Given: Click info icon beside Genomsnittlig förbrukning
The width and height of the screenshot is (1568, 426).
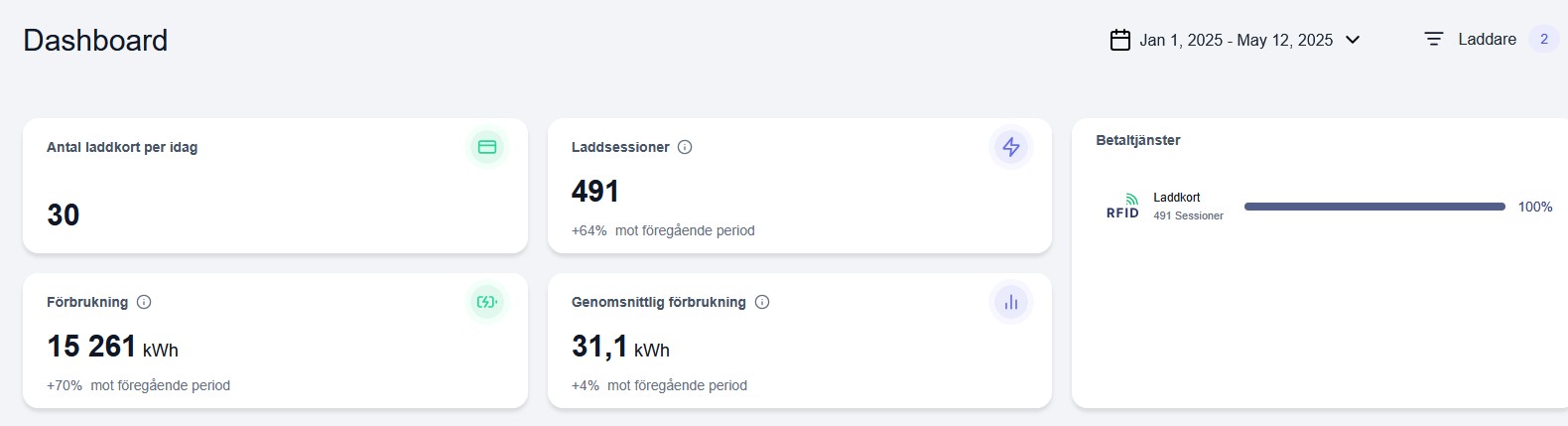Looking at the screenshot, I should (x=762, y=302).
